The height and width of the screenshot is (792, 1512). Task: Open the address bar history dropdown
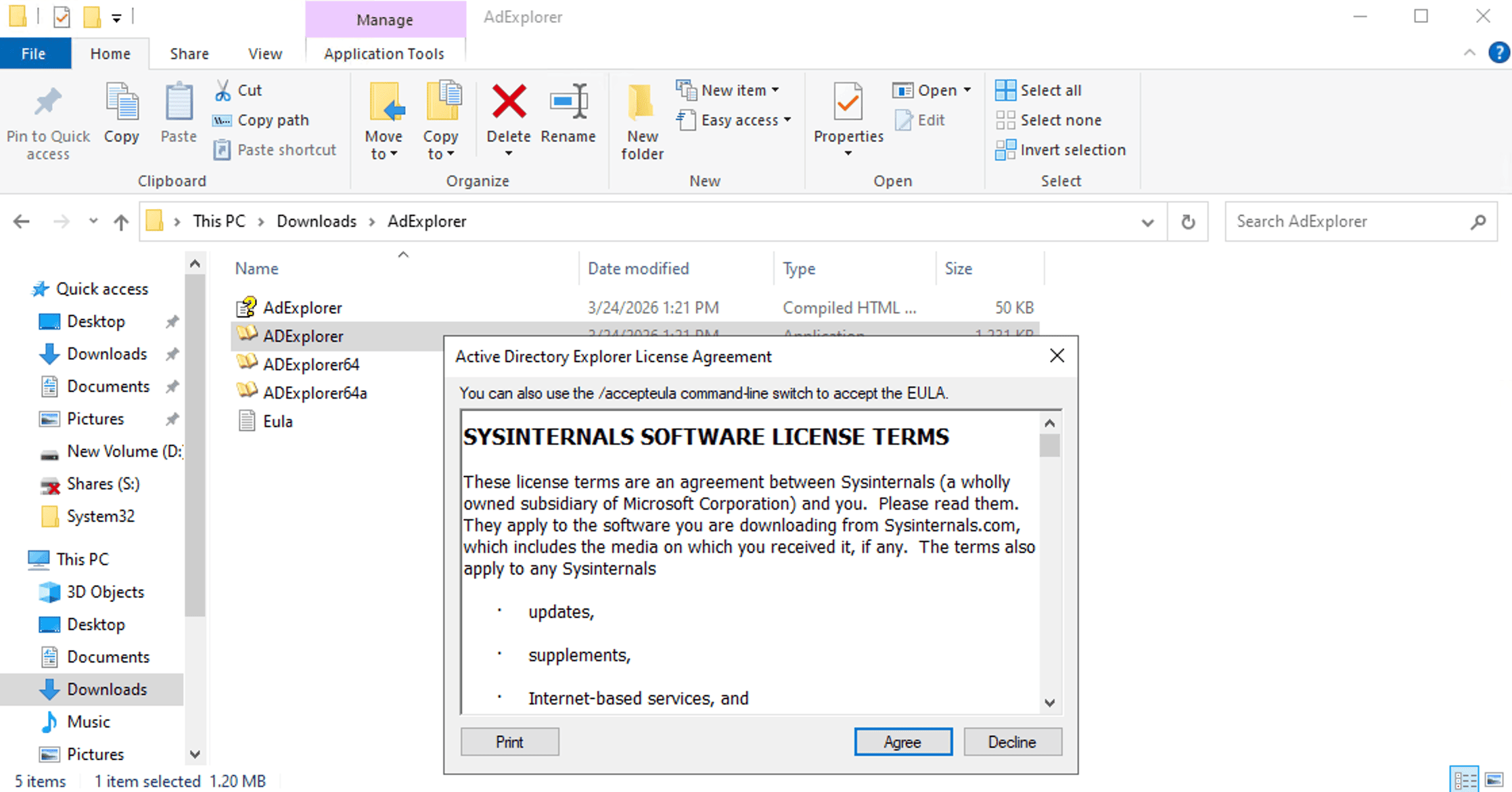(x=1147, y=221)
